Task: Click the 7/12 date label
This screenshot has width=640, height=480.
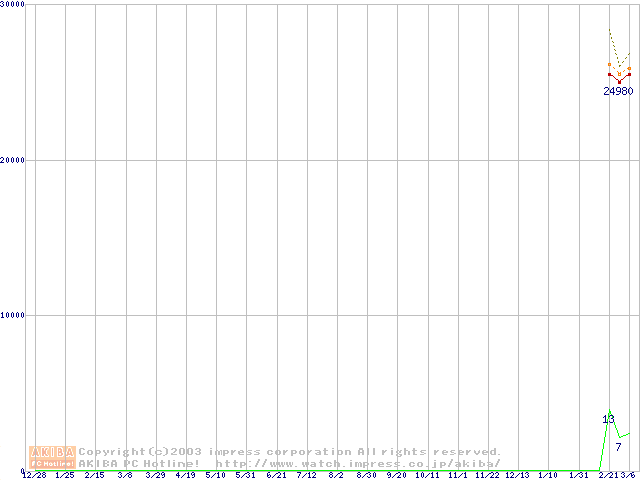Action: [x=306, y=475]
